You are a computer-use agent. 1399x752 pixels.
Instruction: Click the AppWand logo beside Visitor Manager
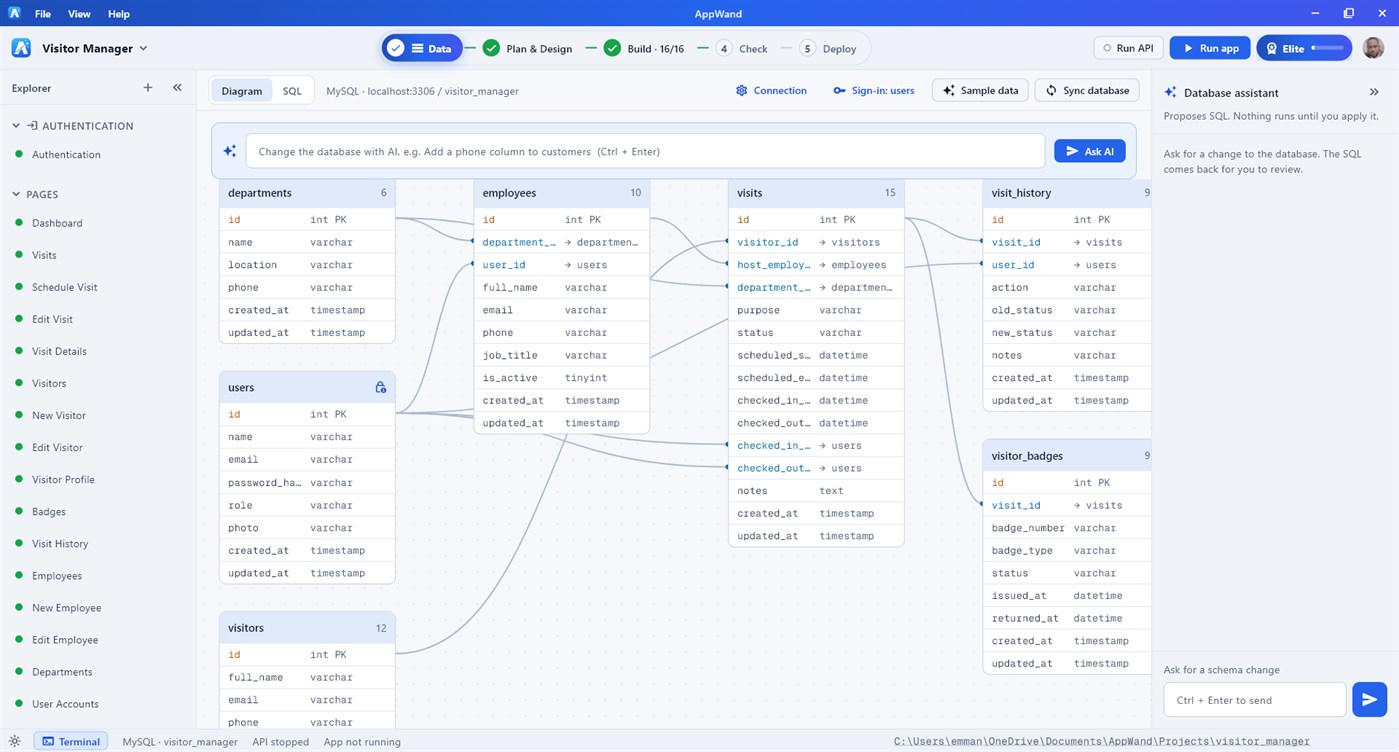click(x=21, y=48)
